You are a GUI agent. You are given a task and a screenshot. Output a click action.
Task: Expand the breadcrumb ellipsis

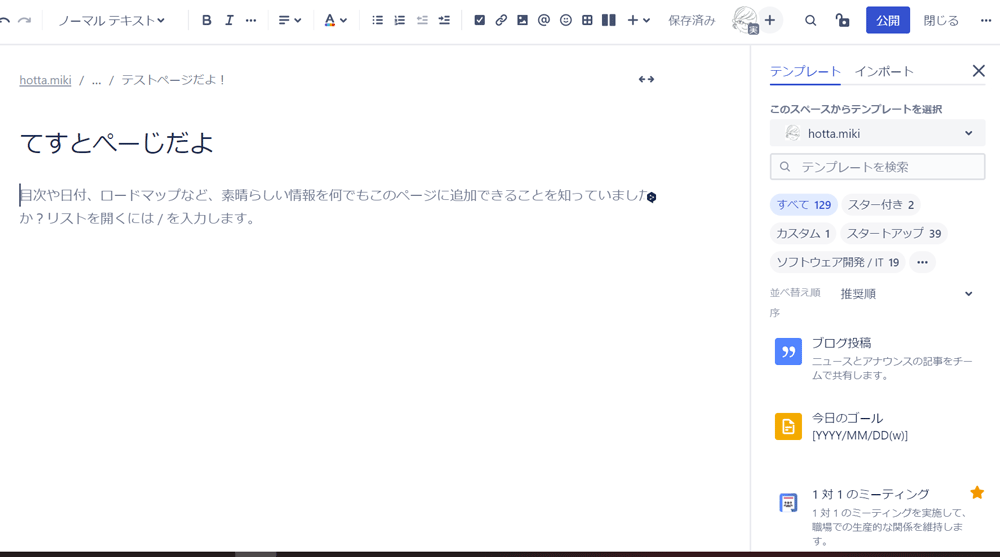[x=96, y=80]
